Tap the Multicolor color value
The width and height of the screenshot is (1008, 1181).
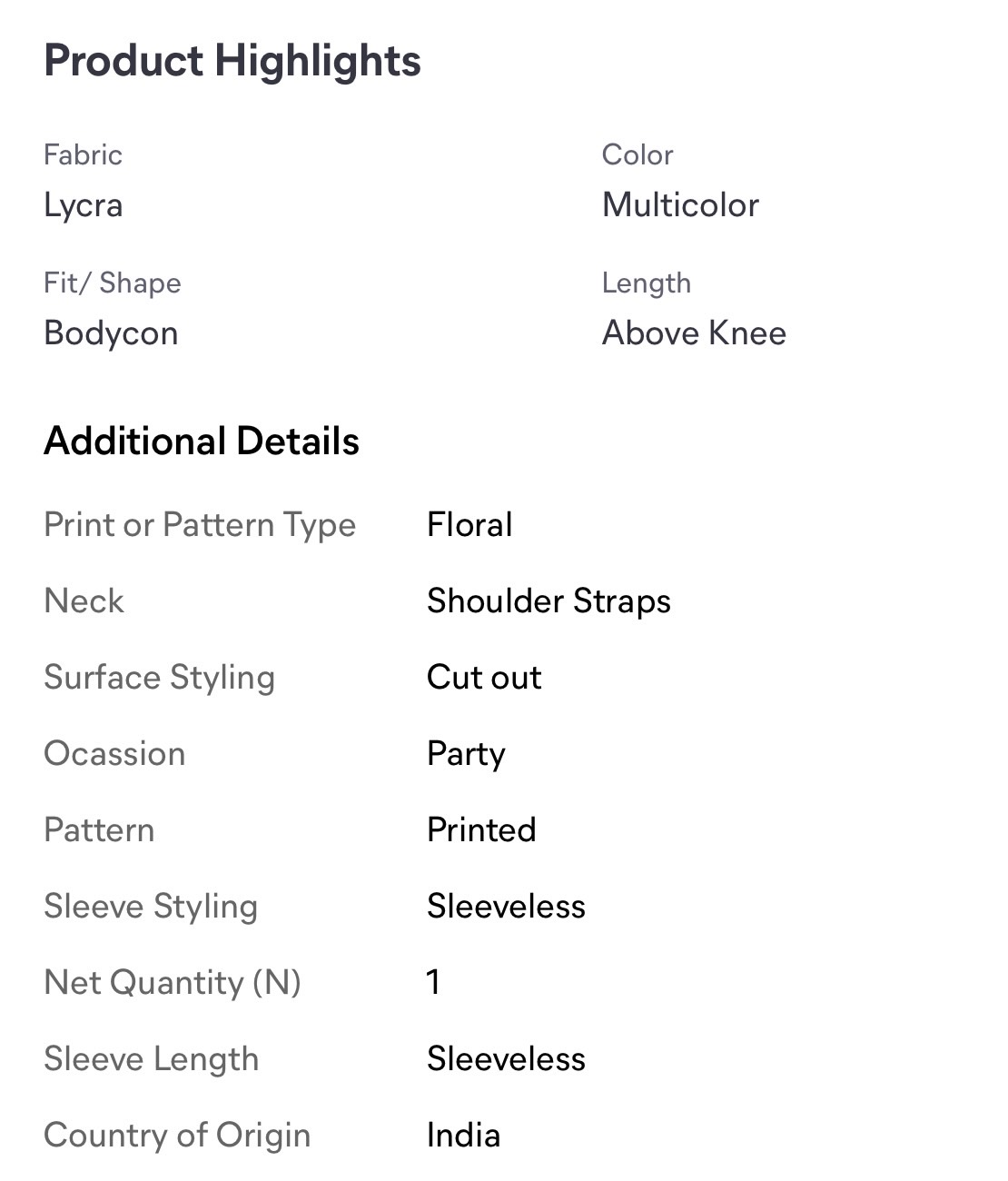(x=680, y=205)
